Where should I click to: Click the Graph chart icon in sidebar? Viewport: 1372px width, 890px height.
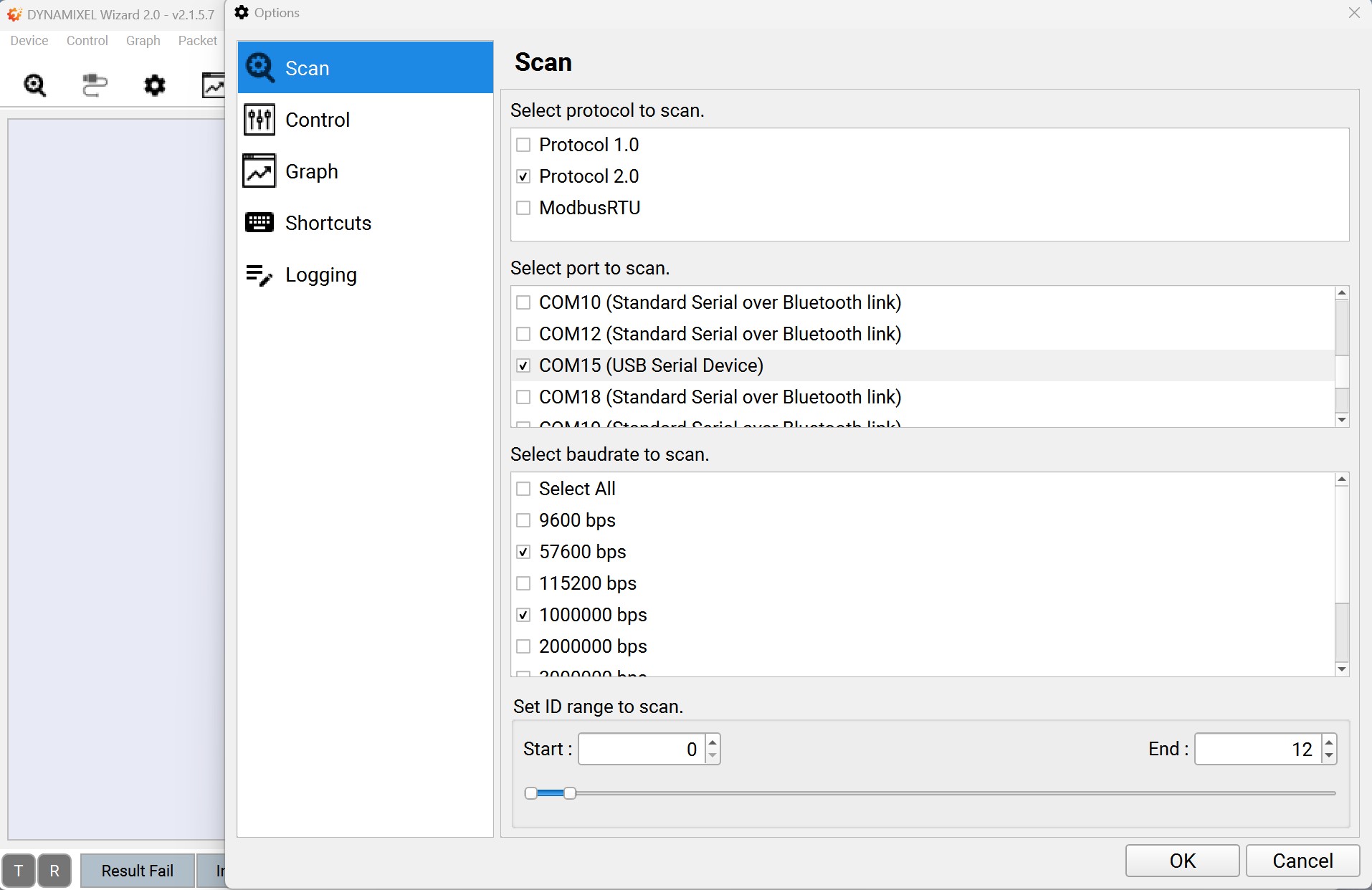coord(259,171)
